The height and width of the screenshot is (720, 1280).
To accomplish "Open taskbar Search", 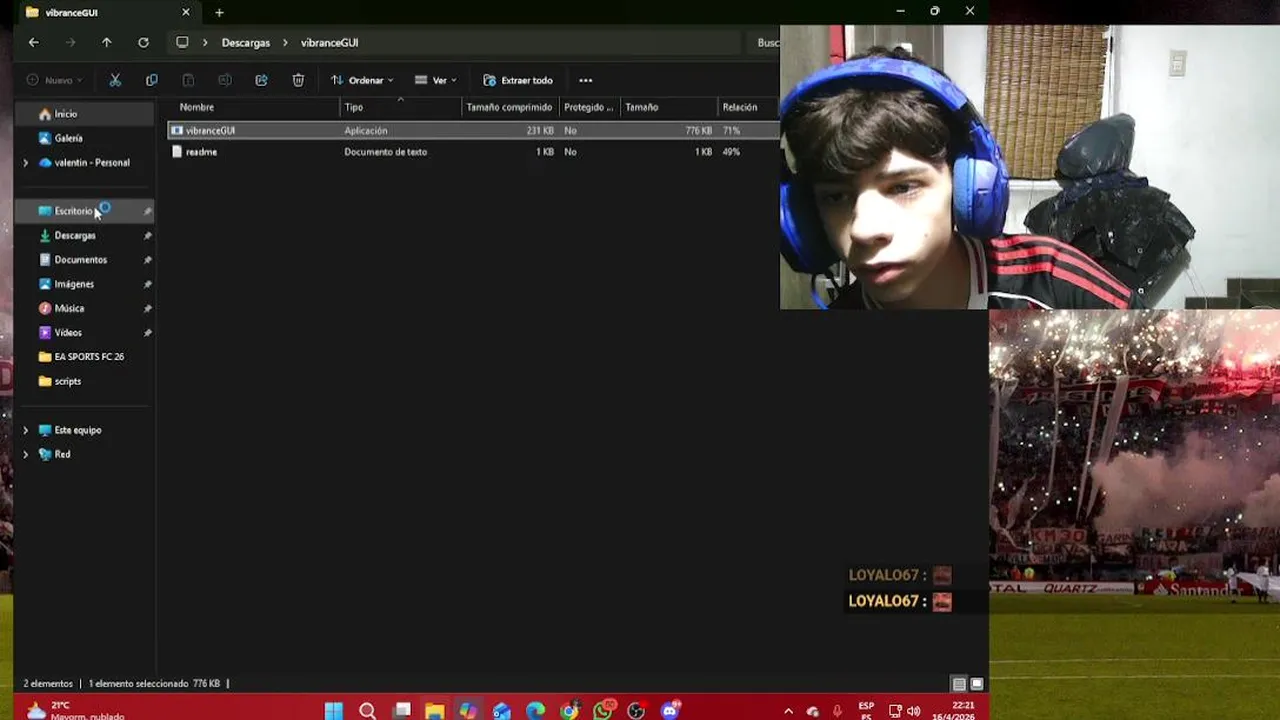I will tap(367, 711).
